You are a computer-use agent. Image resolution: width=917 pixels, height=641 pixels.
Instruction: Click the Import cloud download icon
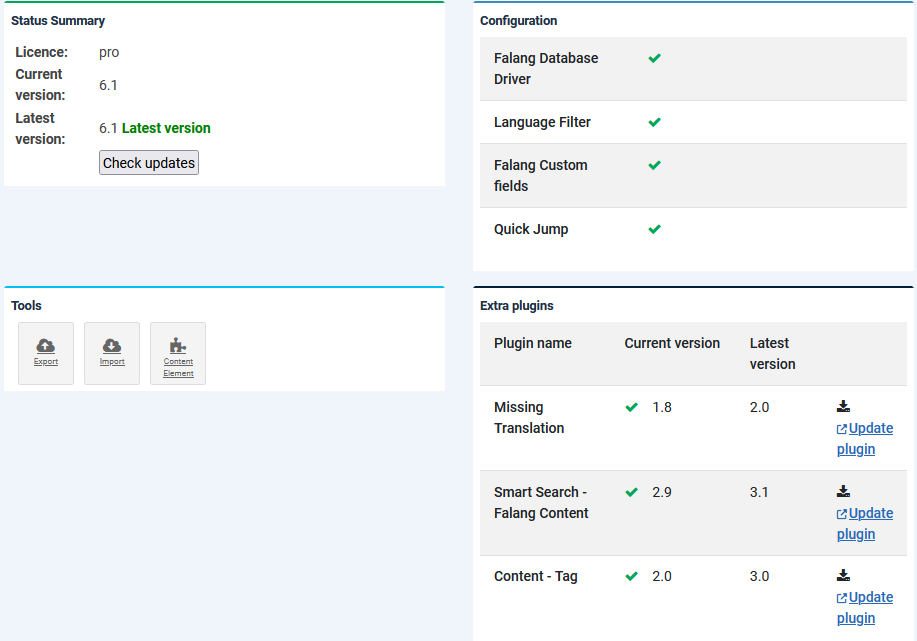click(x=112, y=346)
